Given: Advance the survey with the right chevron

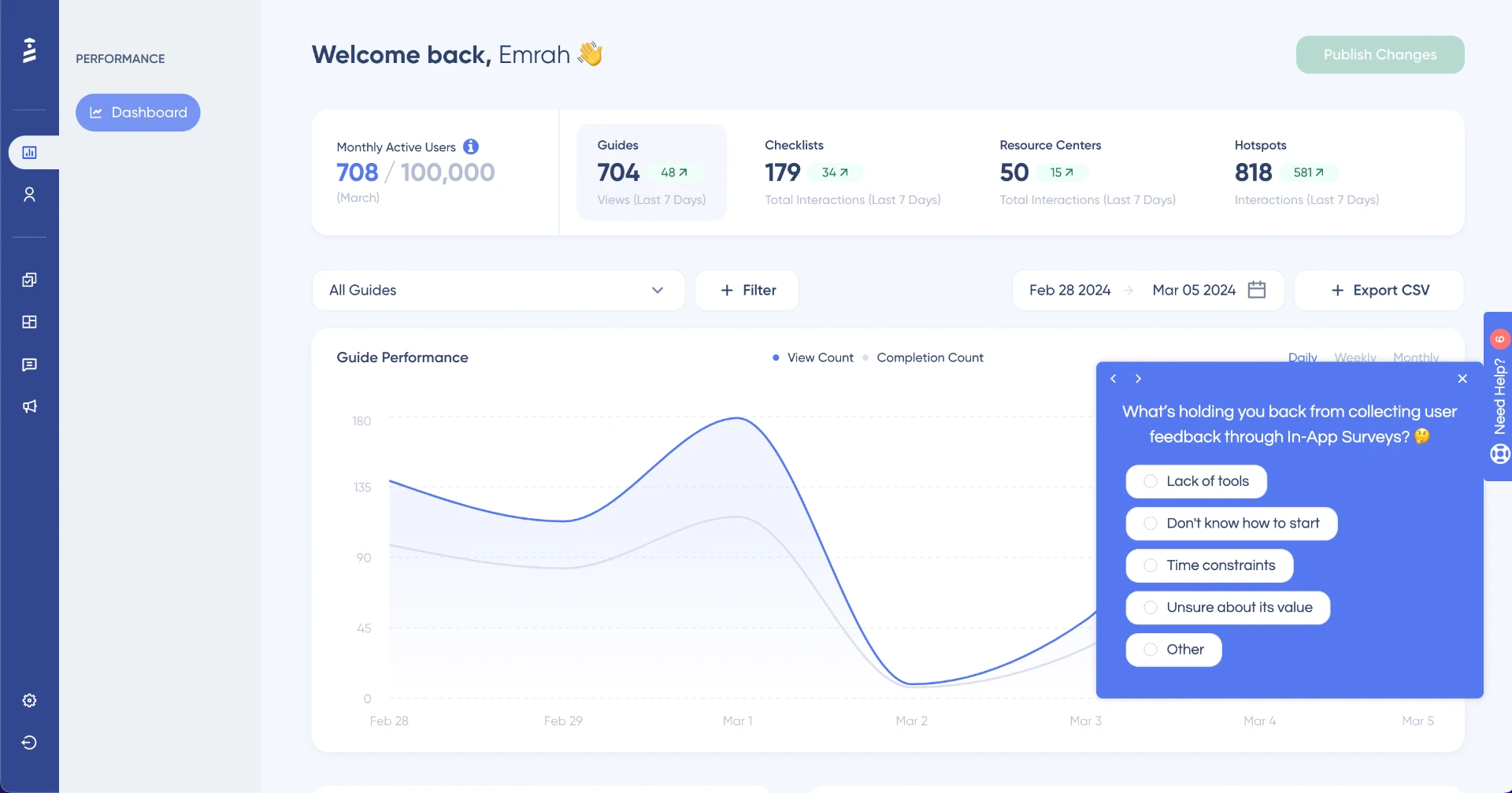Looking at the screenshot, I should click(x=1138, y=378).
